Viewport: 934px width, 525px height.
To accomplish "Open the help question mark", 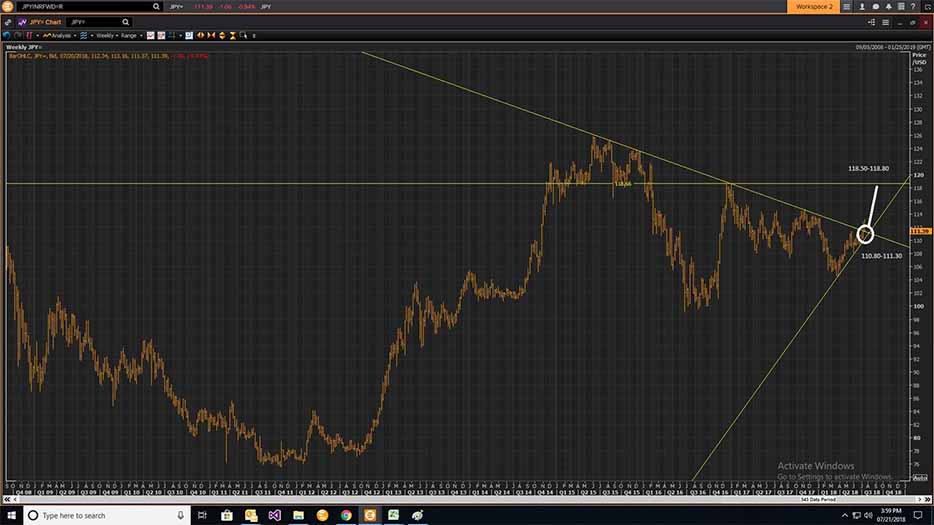I will 913,7.
